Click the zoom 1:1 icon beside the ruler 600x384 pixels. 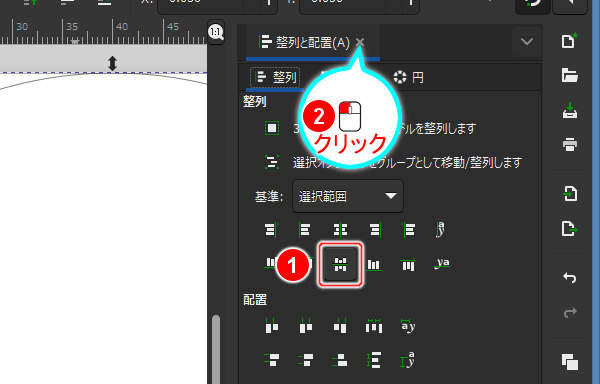tap(216, 32)
